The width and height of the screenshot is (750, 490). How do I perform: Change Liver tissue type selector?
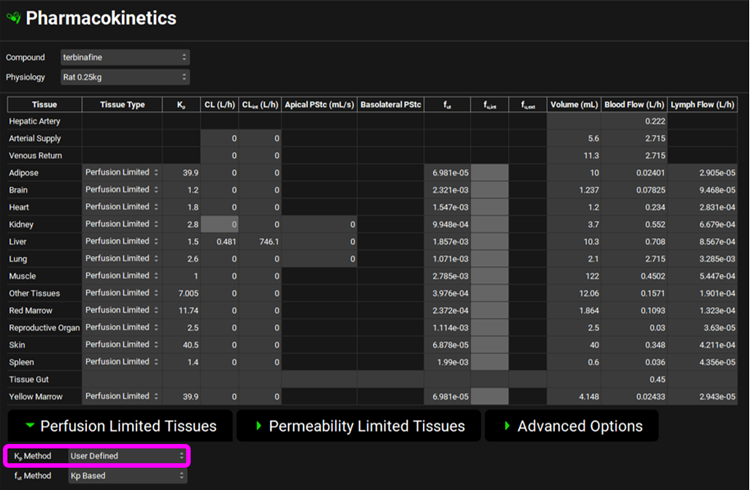tap(122, 242)
